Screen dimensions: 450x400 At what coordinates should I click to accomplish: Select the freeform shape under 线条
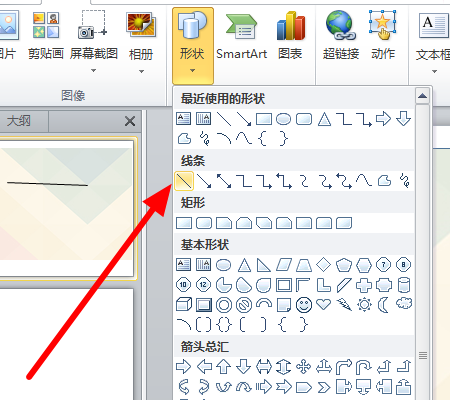click(384, 181)
